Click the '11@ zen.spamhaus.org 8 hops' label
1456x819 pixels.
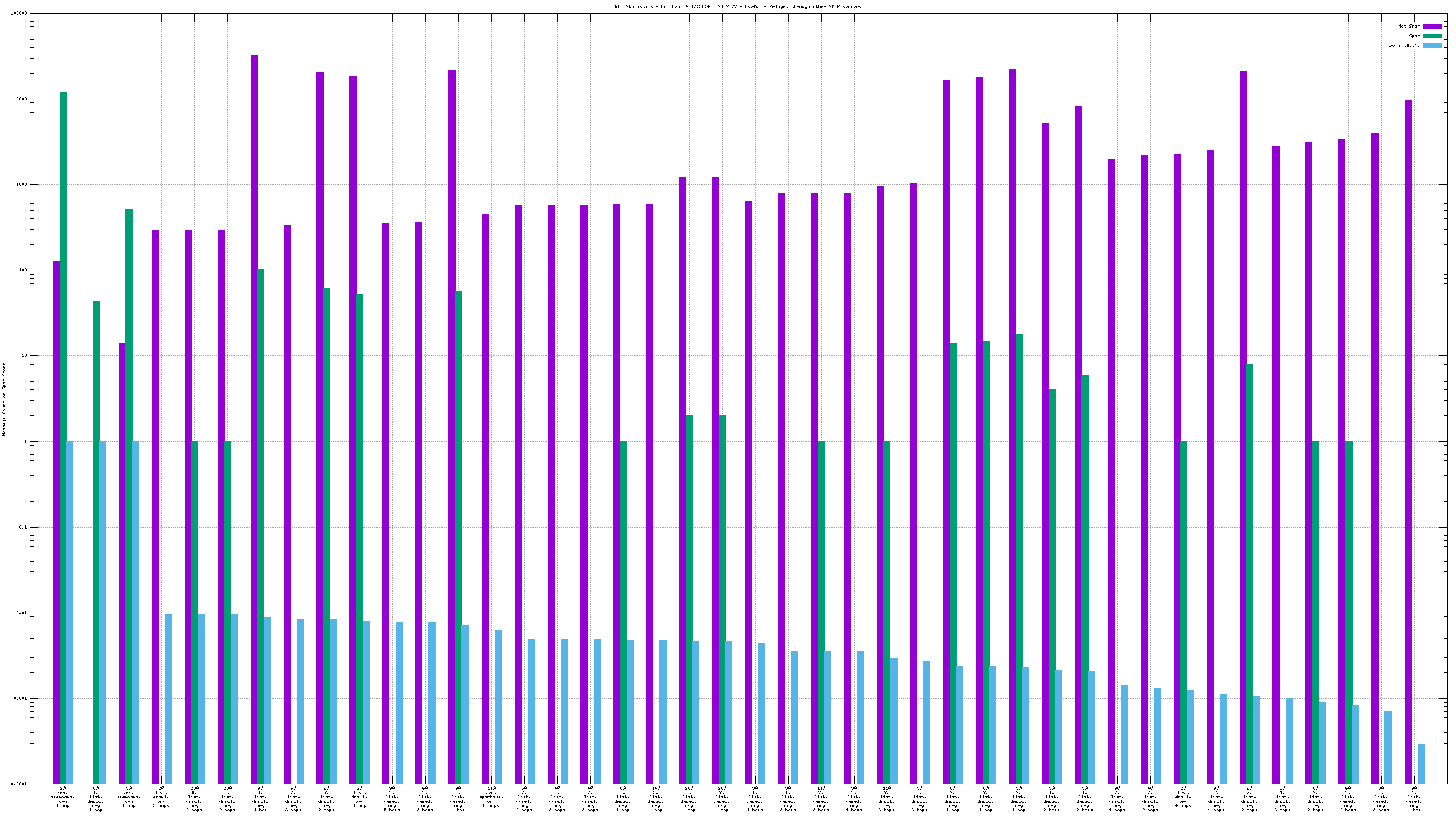[491, 796]
